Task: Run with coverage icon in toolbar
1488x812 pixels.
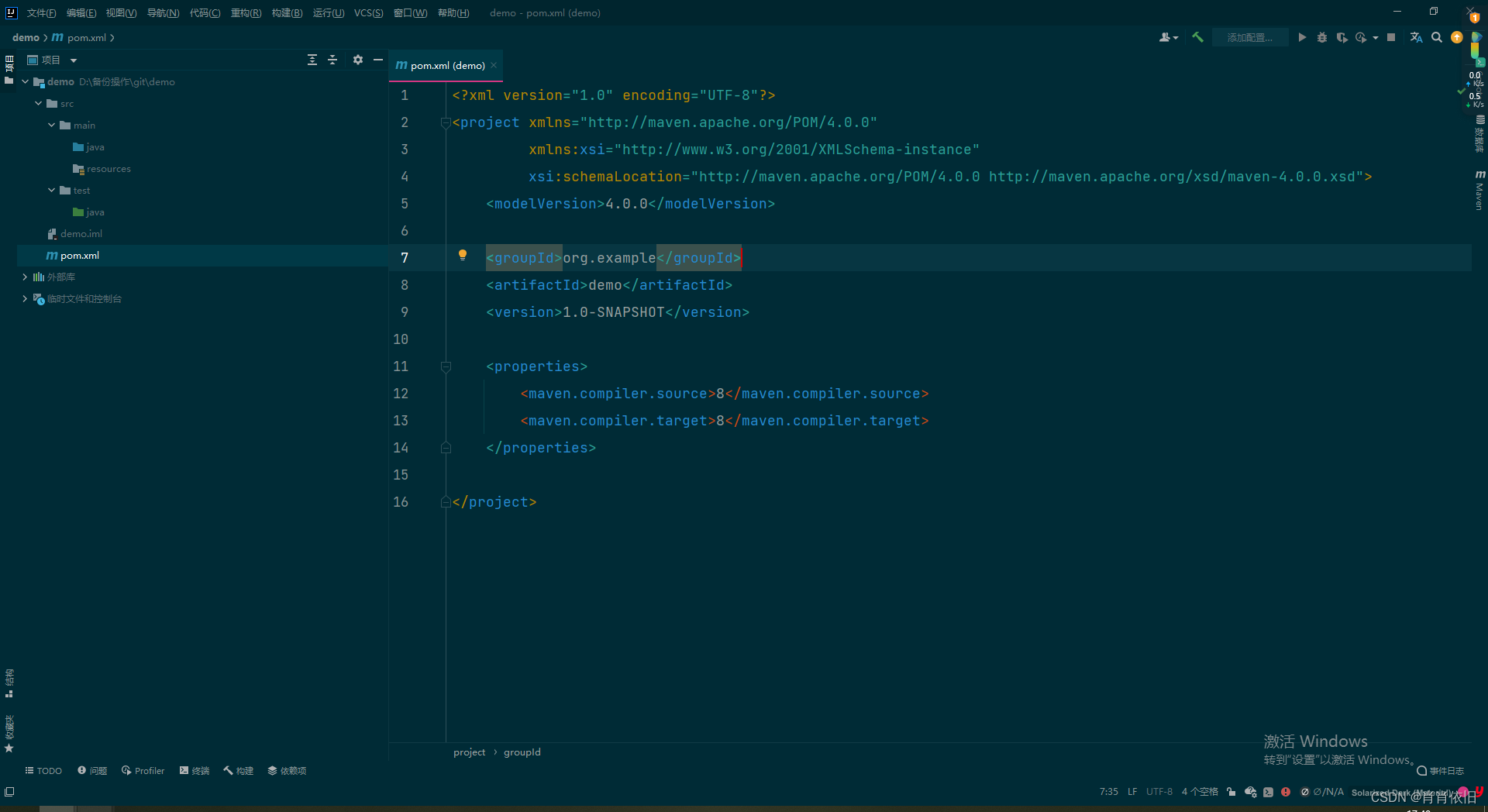Action: (1342, 37)
